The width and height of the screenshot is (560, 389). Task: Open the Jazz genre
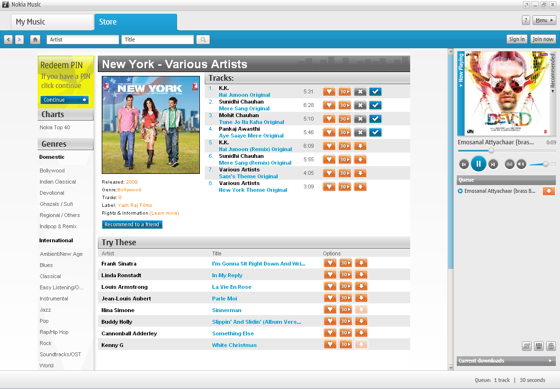pyautogui.click(x=45, y=310)
